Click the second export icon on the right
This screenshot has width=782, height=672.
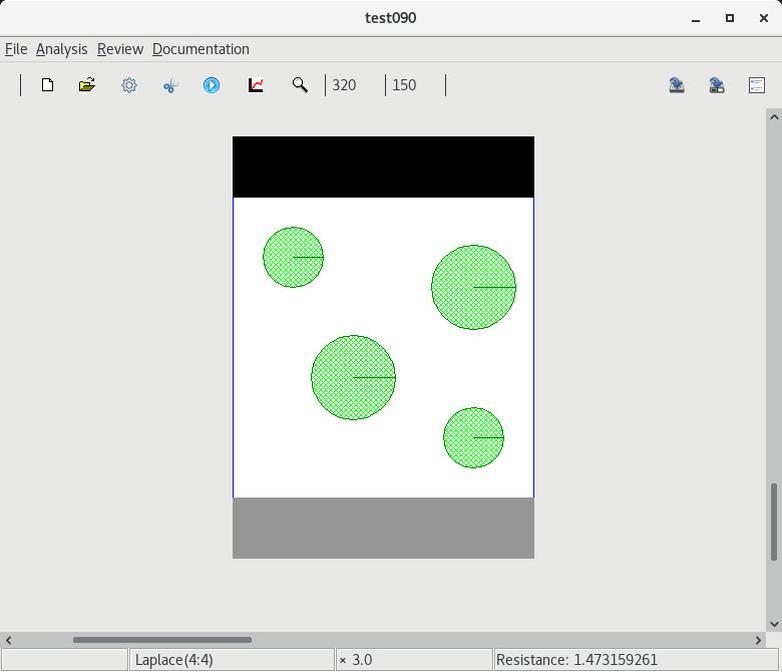(716, 85)
